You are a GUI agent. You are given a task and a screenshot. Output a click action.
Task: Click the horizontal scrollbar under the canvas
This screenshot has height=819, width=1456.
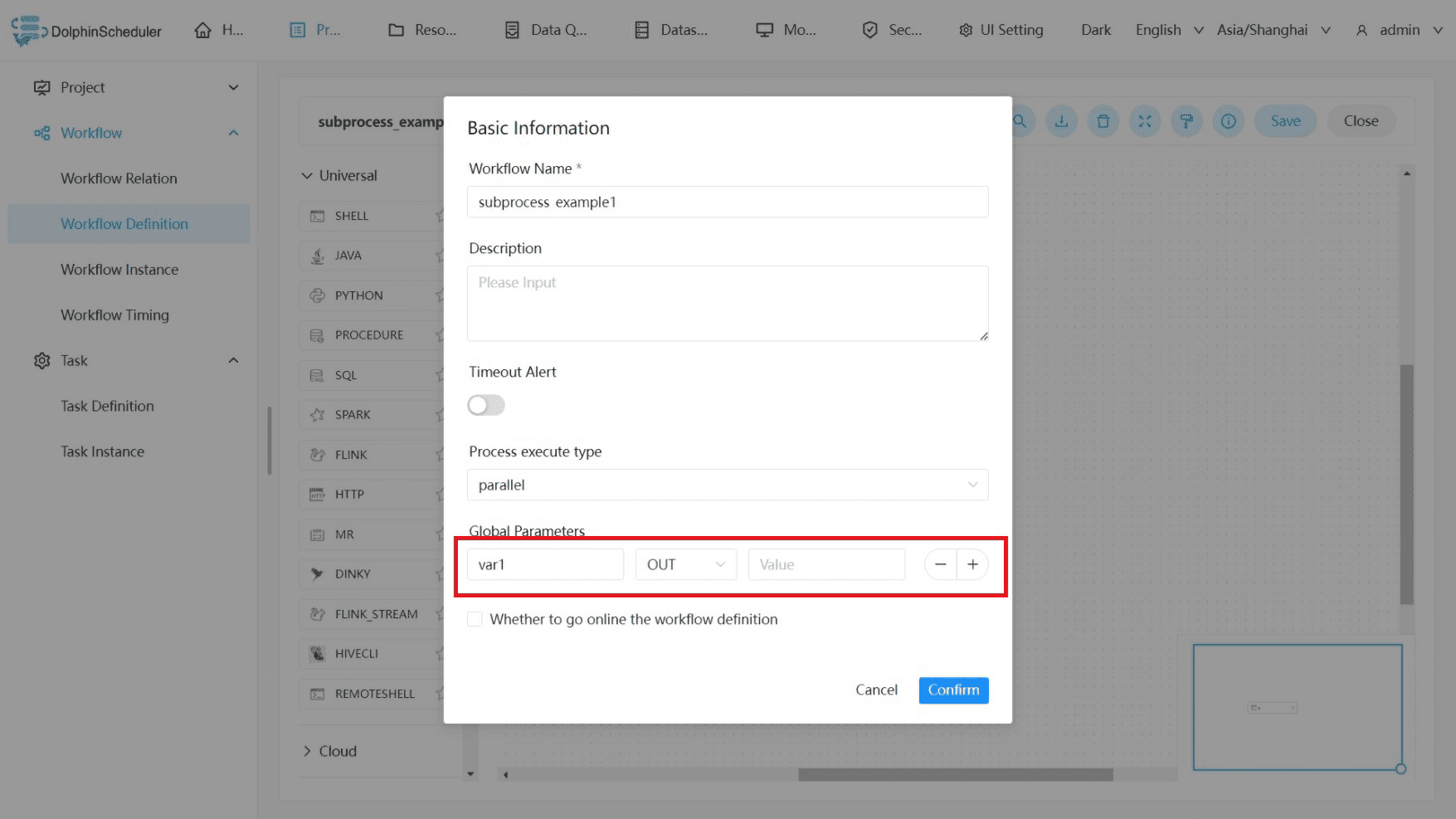pos(954,774)
